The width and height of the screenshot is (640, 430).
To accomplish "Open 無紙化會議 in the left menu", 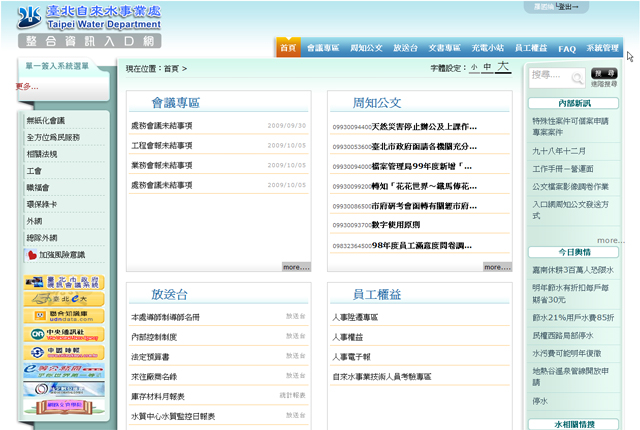I will [46, 120].
